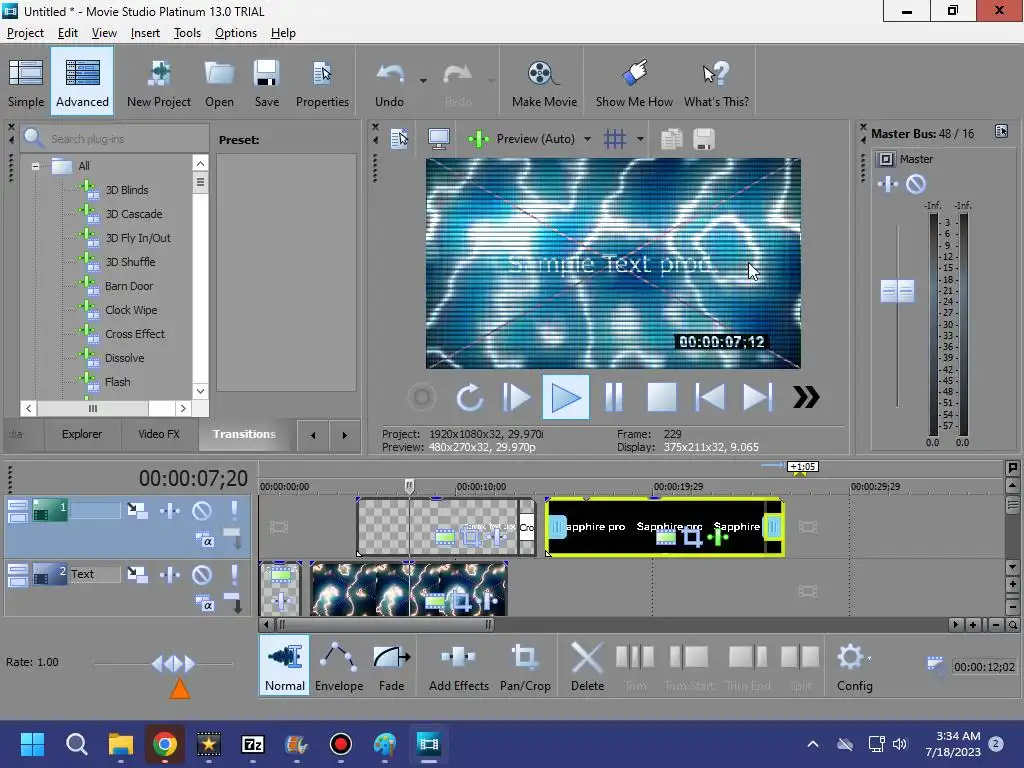
Task: Open the Edit menu
Action: (x=67, y=33)
